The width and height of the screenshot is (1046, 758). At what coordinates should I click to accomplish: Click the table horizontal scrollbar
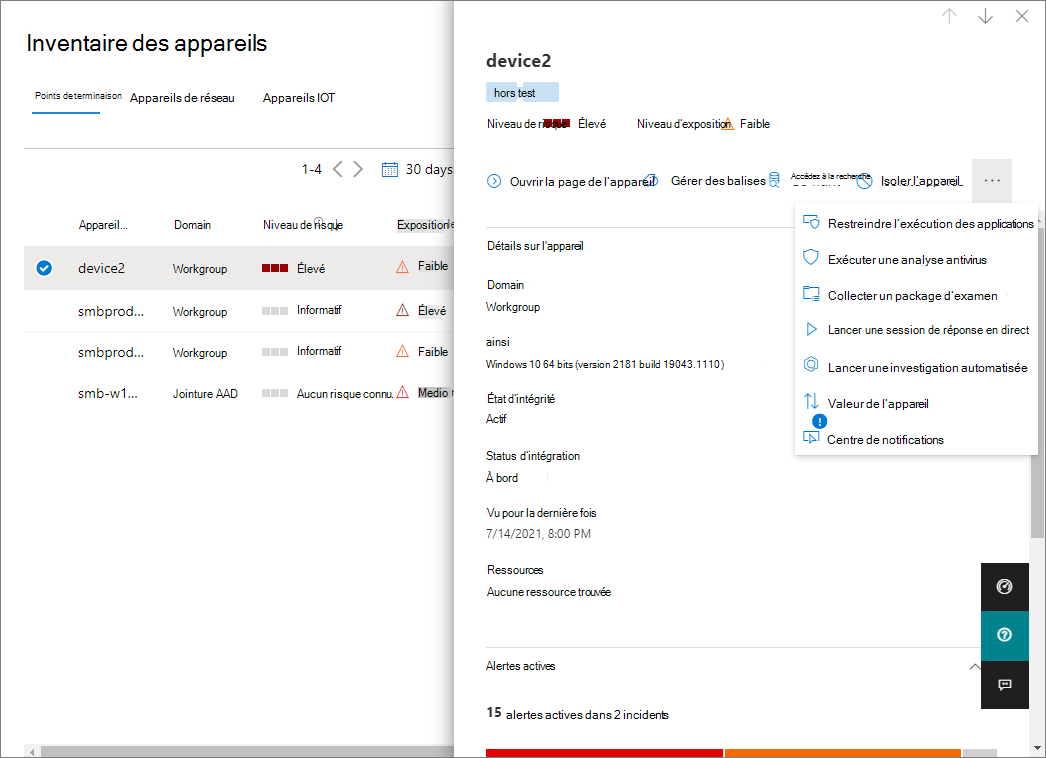pos(247,752)
